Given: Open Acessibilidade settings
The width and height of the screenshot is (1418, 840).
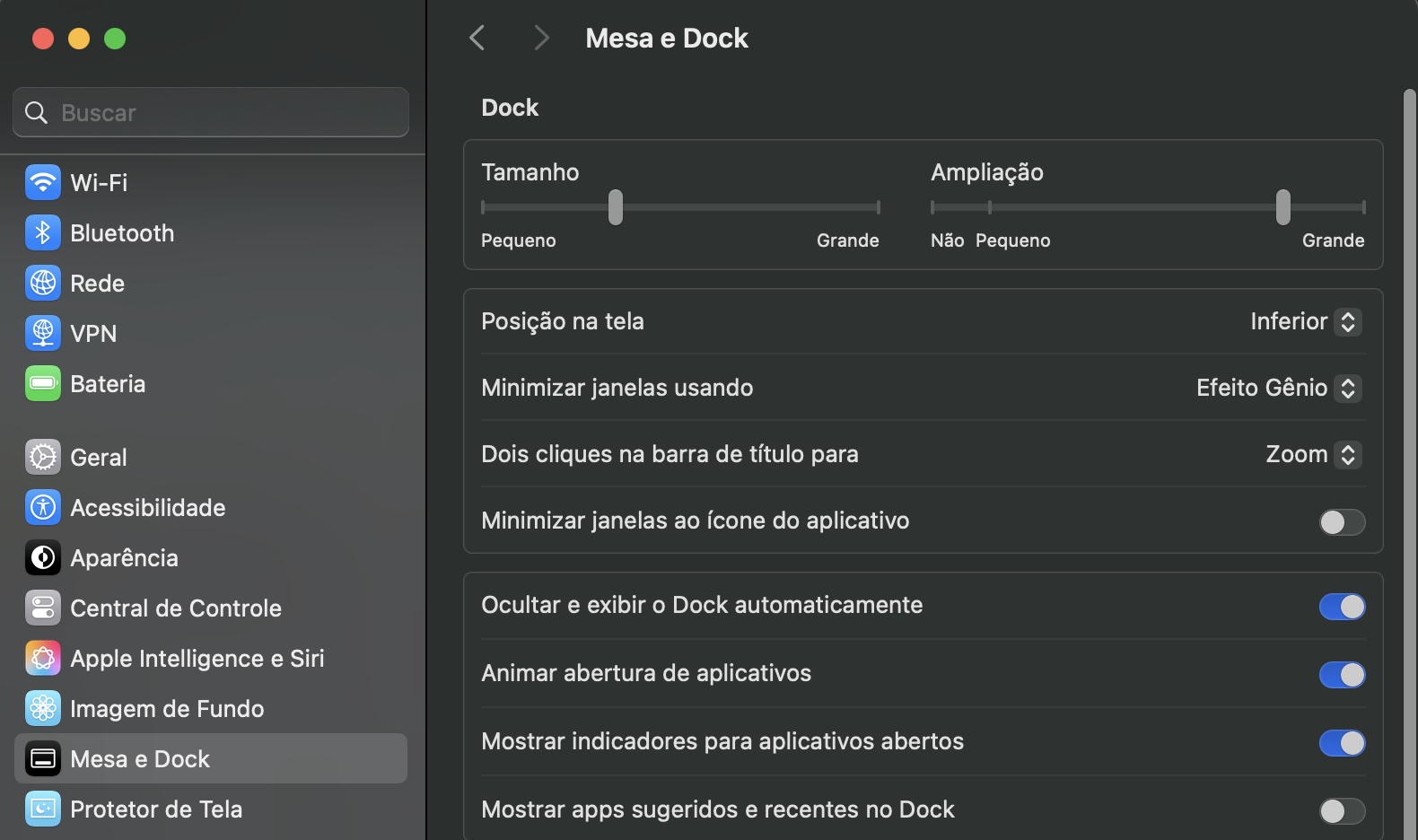Looking at the screenshot, I should pyautogui.click(x=211, y=508).
